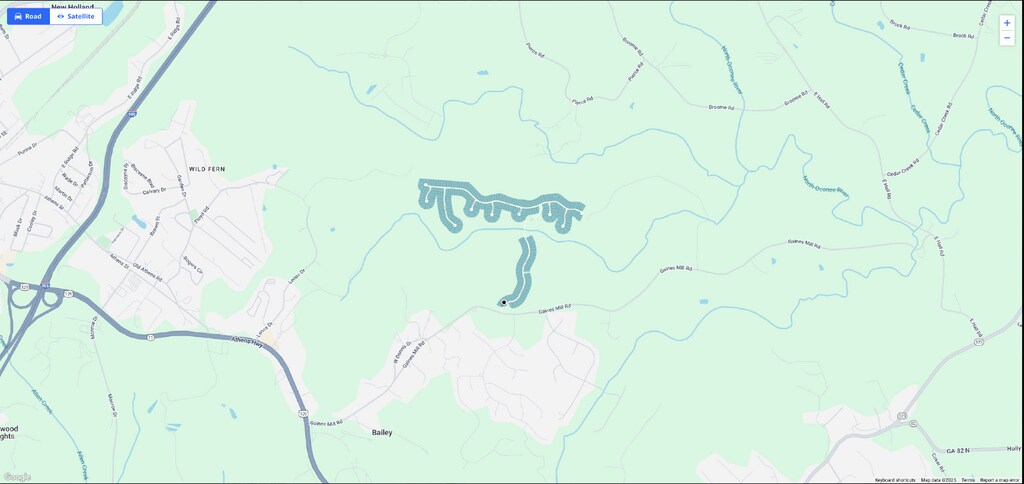
Task: Click the car icon on Road button
Action: click(x=18, y=16)
